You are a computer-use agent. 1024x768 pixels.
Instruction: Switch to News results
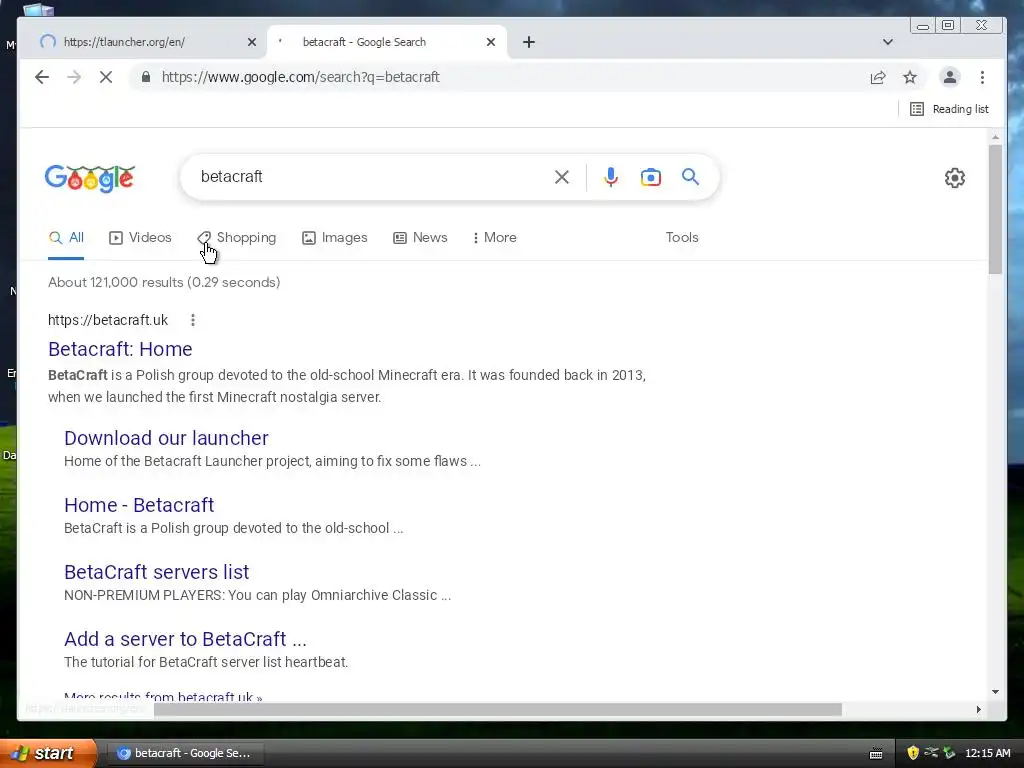coord(420,238)
